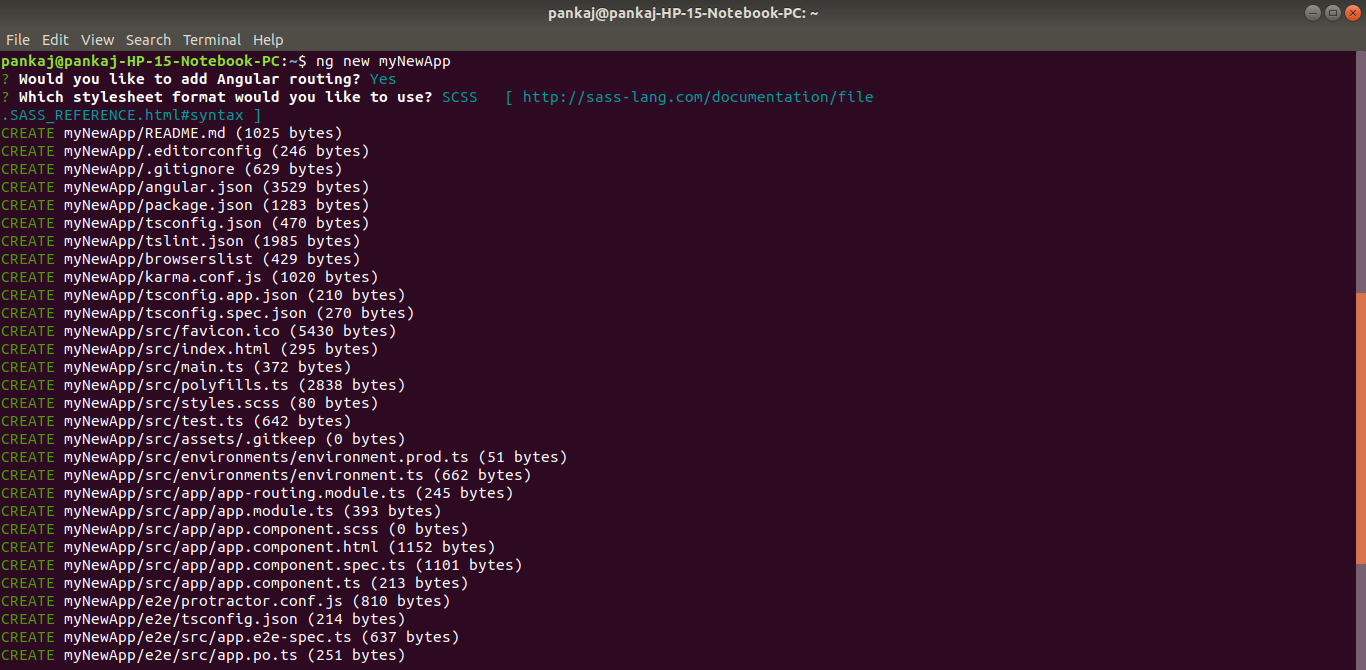The height and width of the screenshot is (670, 1366).
Task: Click the e2e/protractor.conf.js line
Action: pos(225,601)
